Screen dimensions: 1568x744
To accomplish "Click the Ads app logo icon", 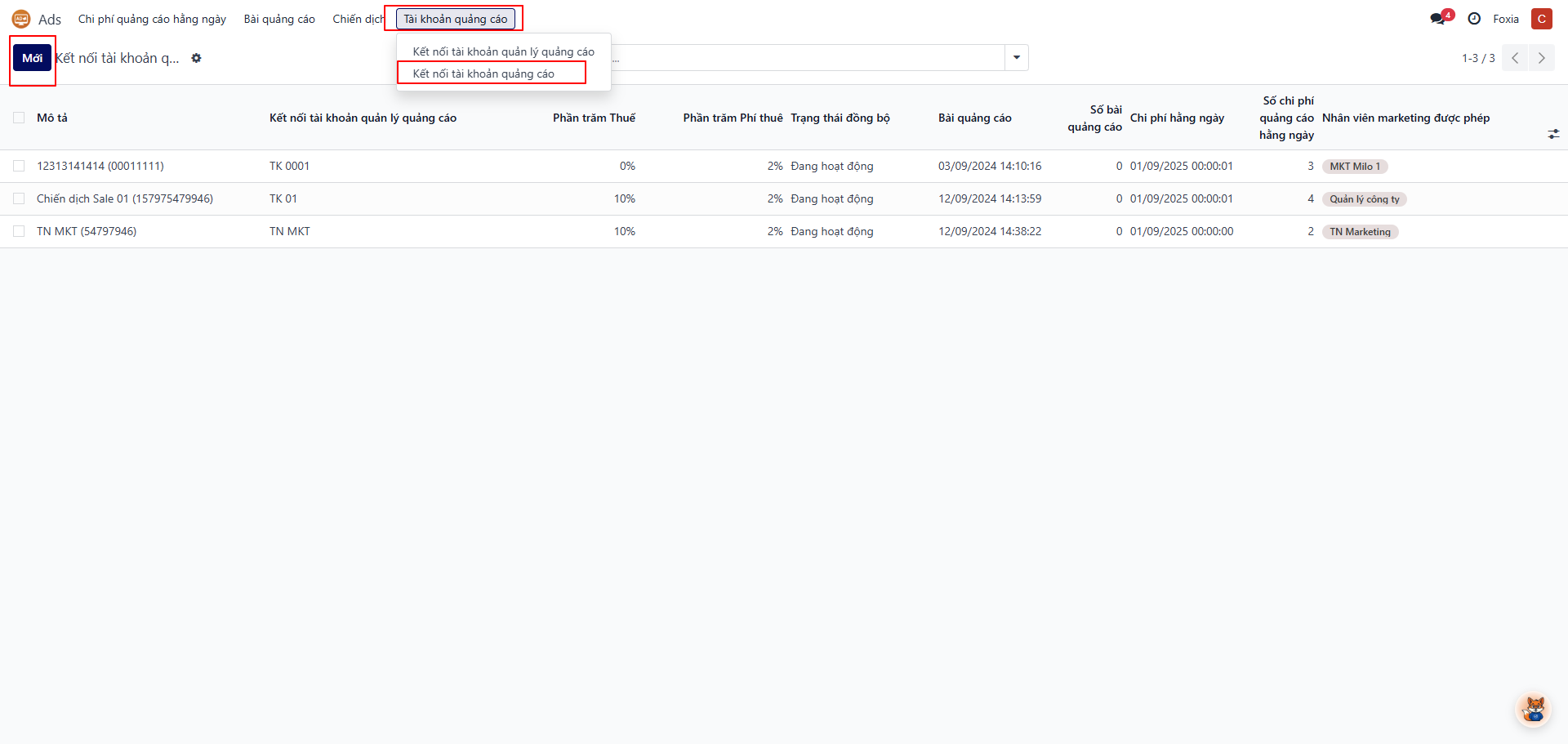I will point(21,19).
